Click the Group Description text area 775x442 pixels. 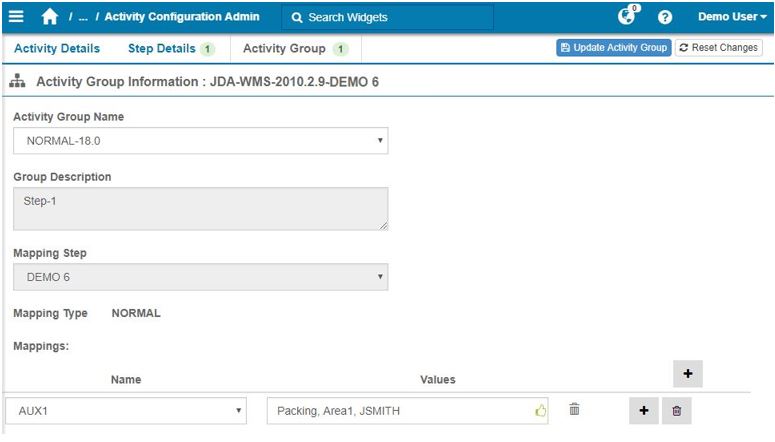200,208
